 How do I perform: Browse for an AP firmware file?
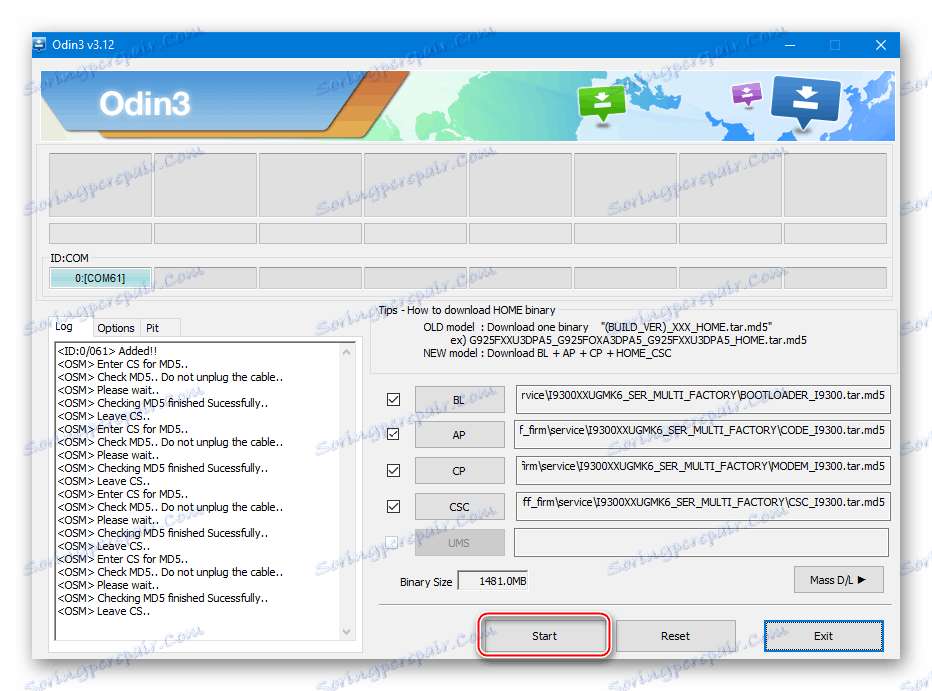pos(459,435)
